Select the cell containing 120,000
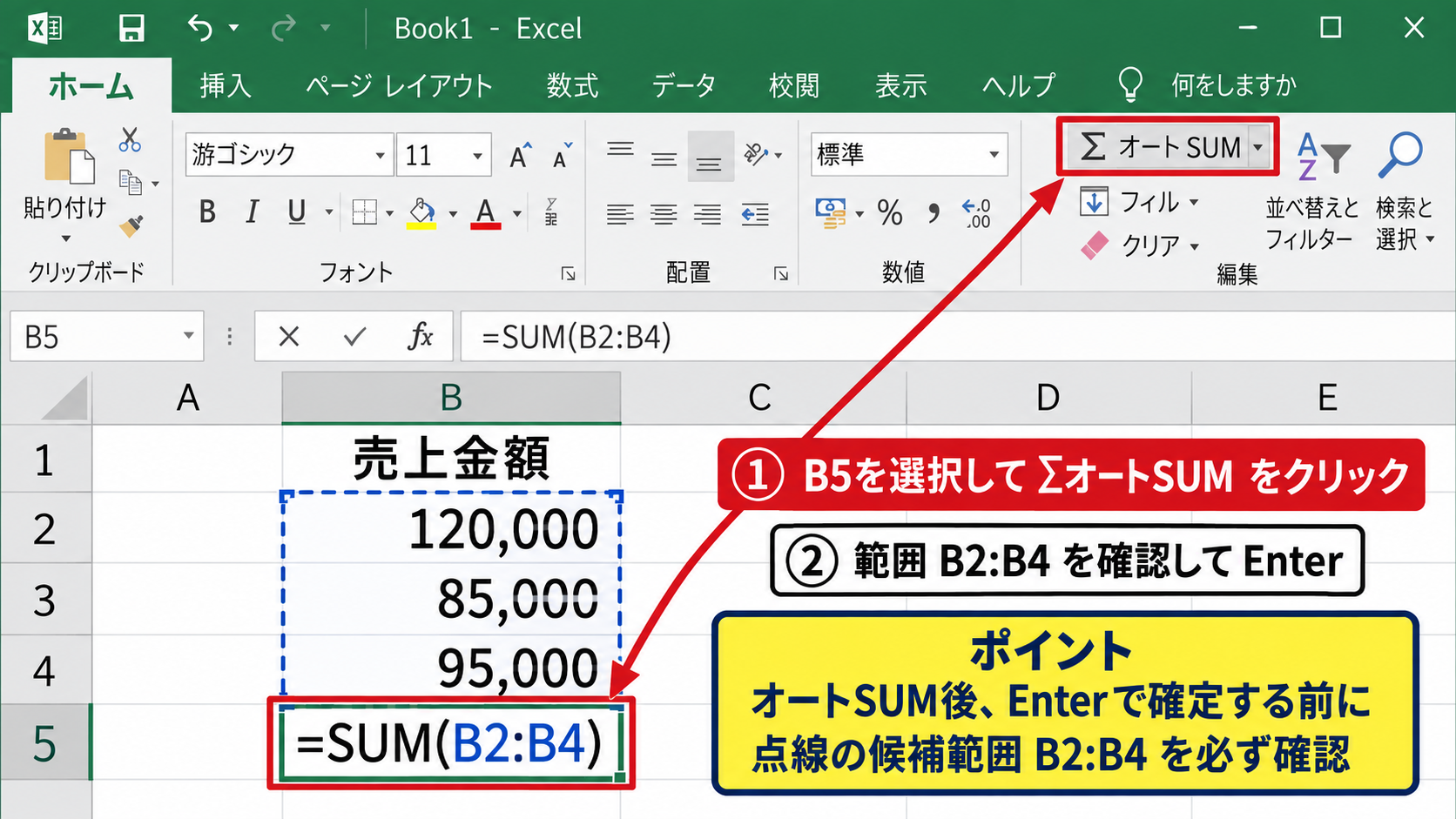This screenshot has height=819, width=1456. (451, 528)
